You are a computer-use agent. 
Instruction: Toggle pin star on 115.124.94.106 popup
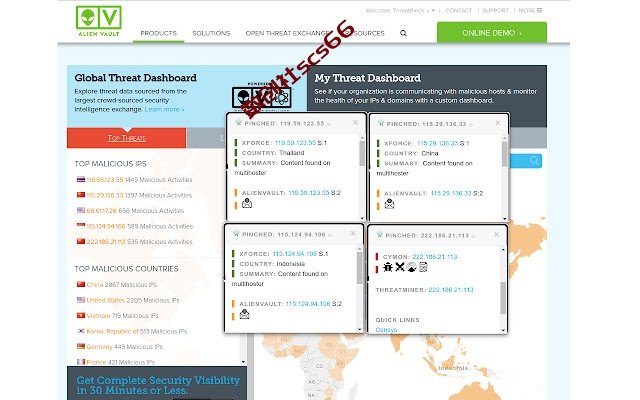click(x=330, y=235)
